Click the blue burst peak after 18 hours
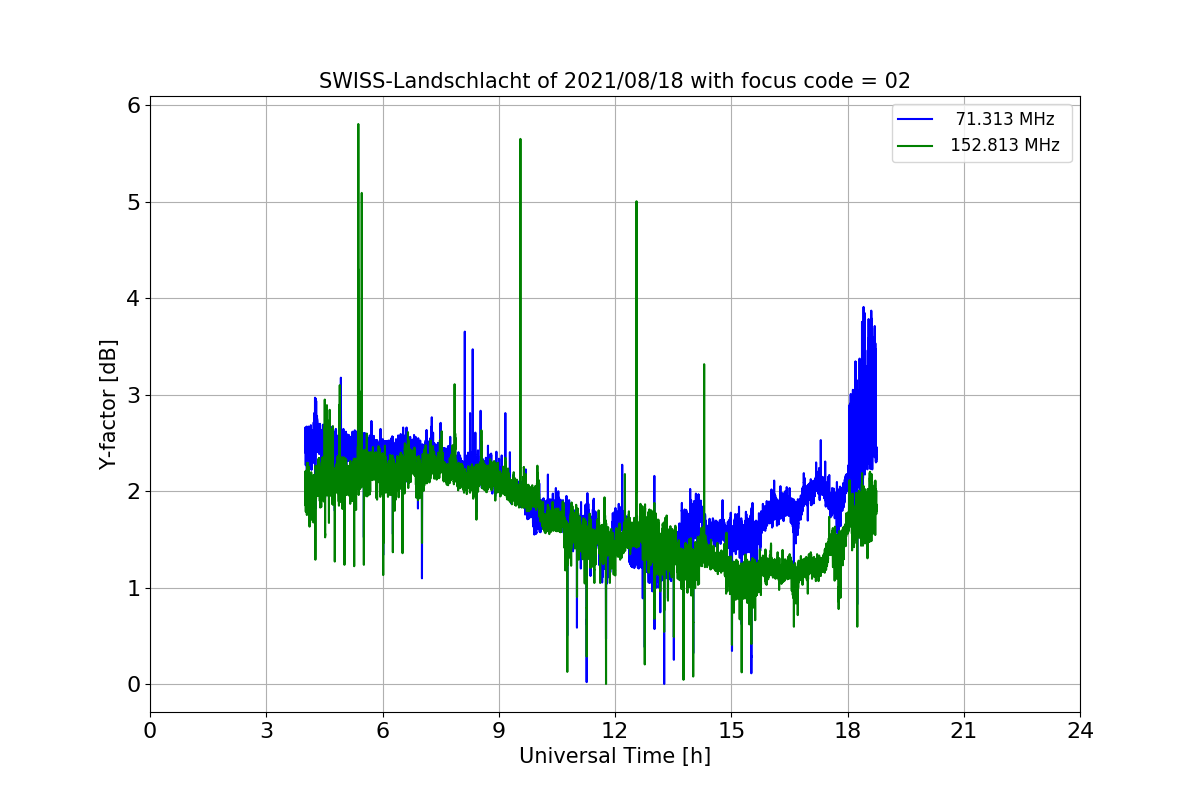The width and height of the screenshot is (1200, 800). pos(863,308)
